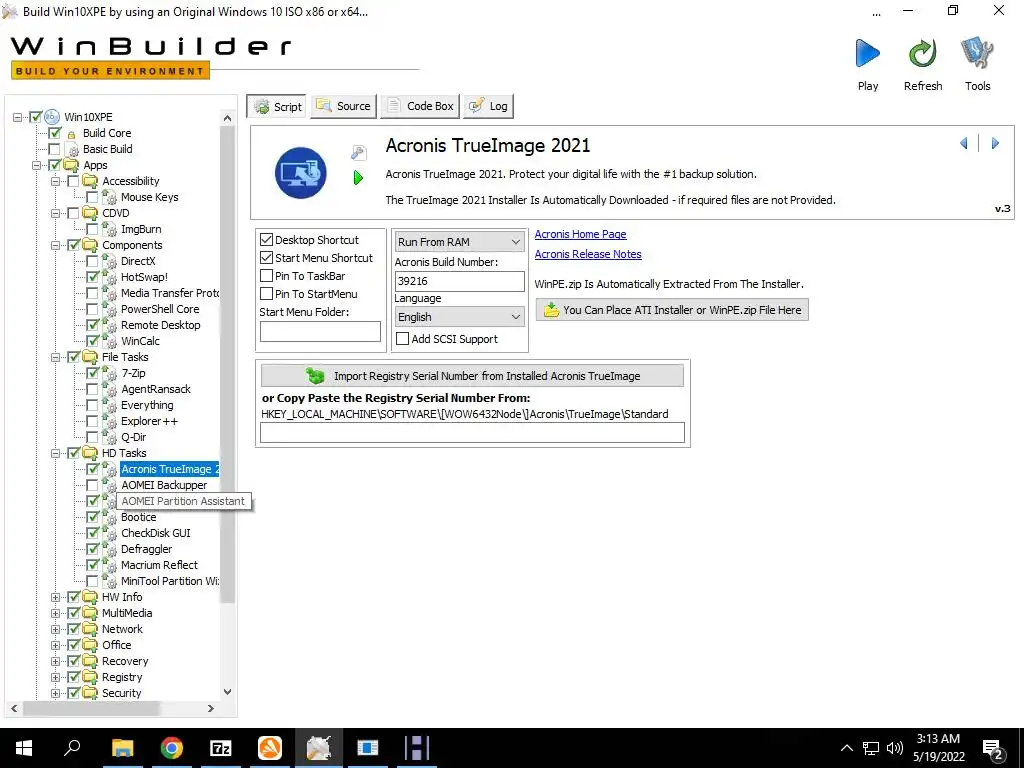Open Google Chrome from taskbar
1024x768 pixels.
(x=172, y=748)
